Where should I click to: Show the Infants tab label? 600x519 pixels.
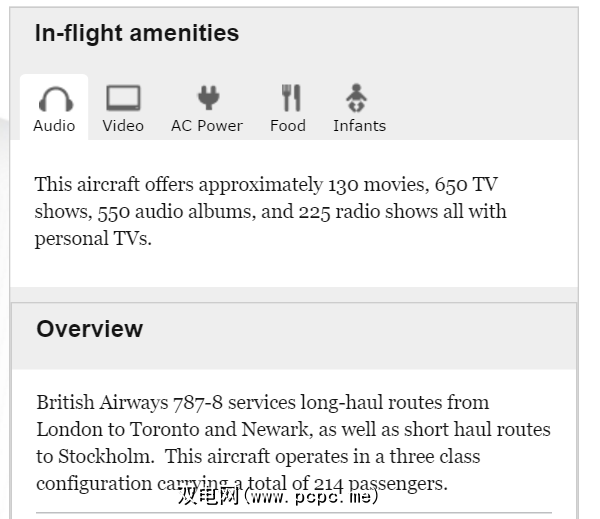pos(359,126)
